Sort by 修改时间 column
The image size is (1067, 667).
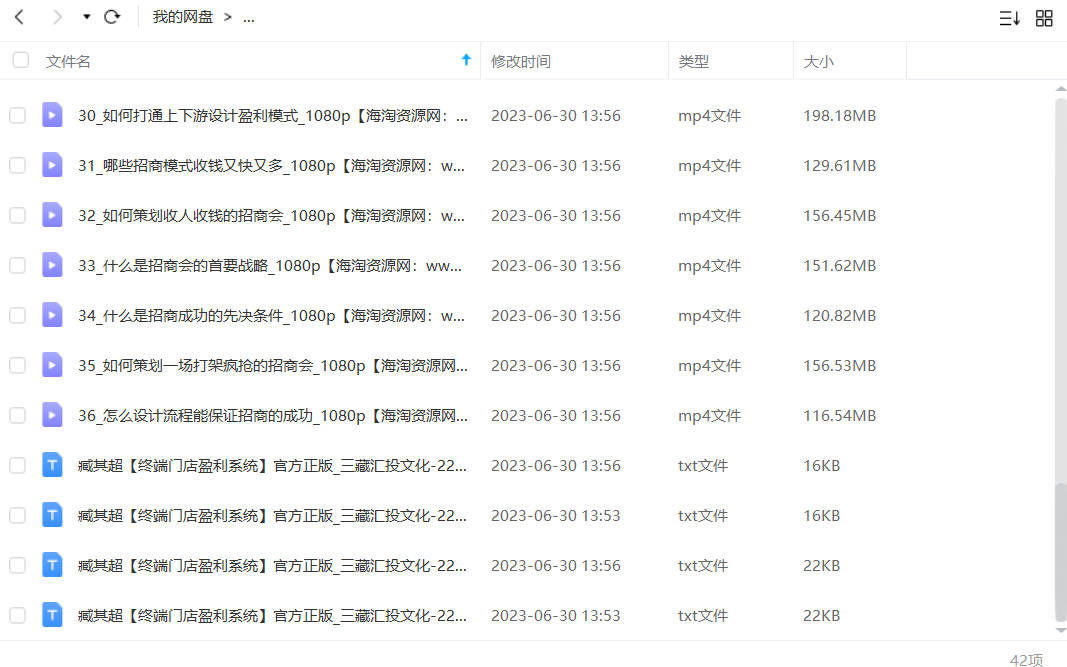coord(521,61)
